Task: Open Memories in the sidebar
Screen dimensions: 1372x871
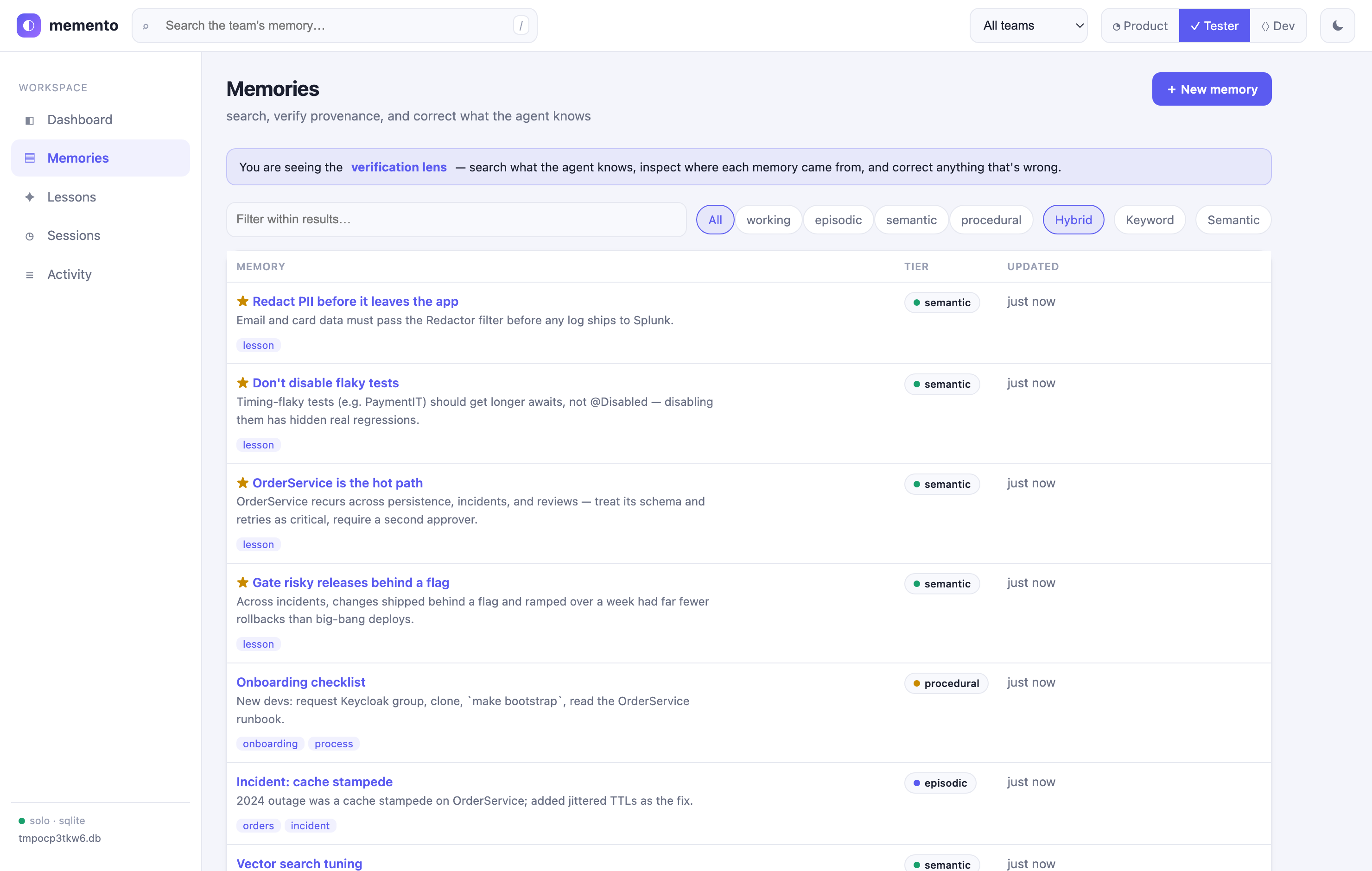Action: (x=100, y=158)
